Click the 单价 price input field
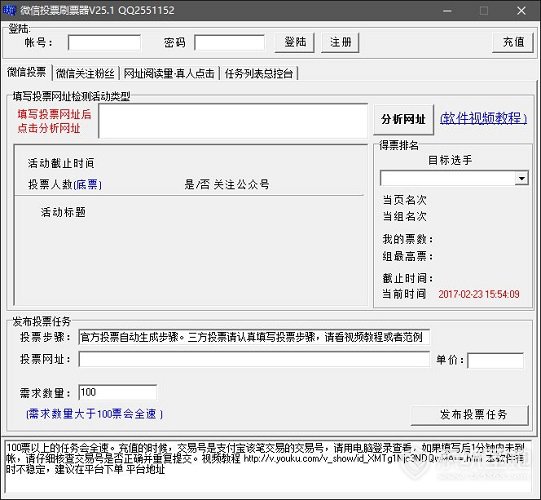The width and height of the screenshot is (541, 500). (495, 360)
